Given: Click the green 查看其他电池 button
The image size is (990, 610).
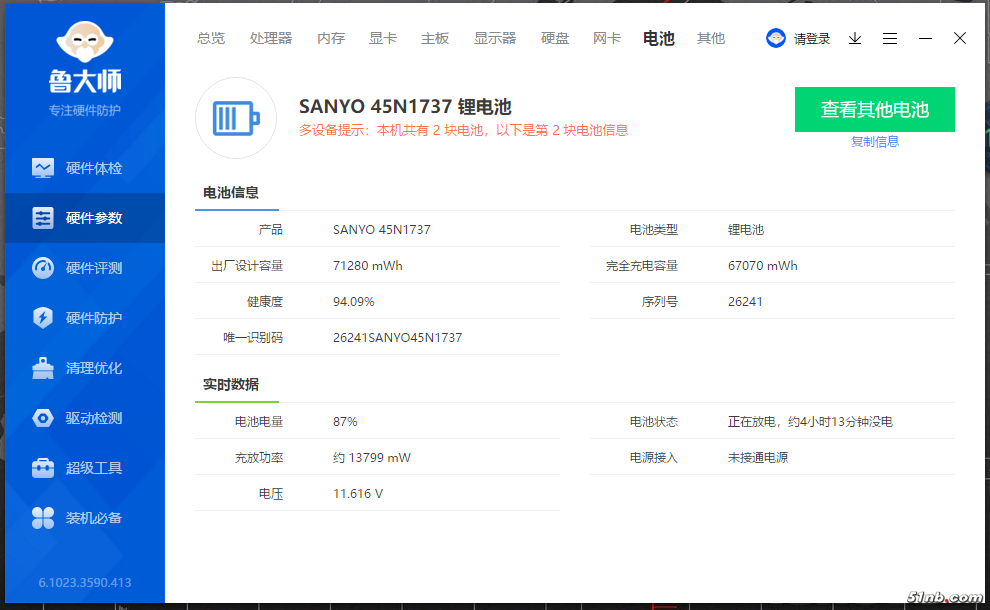Looking at the screenshot, I should tap(875, 110).
